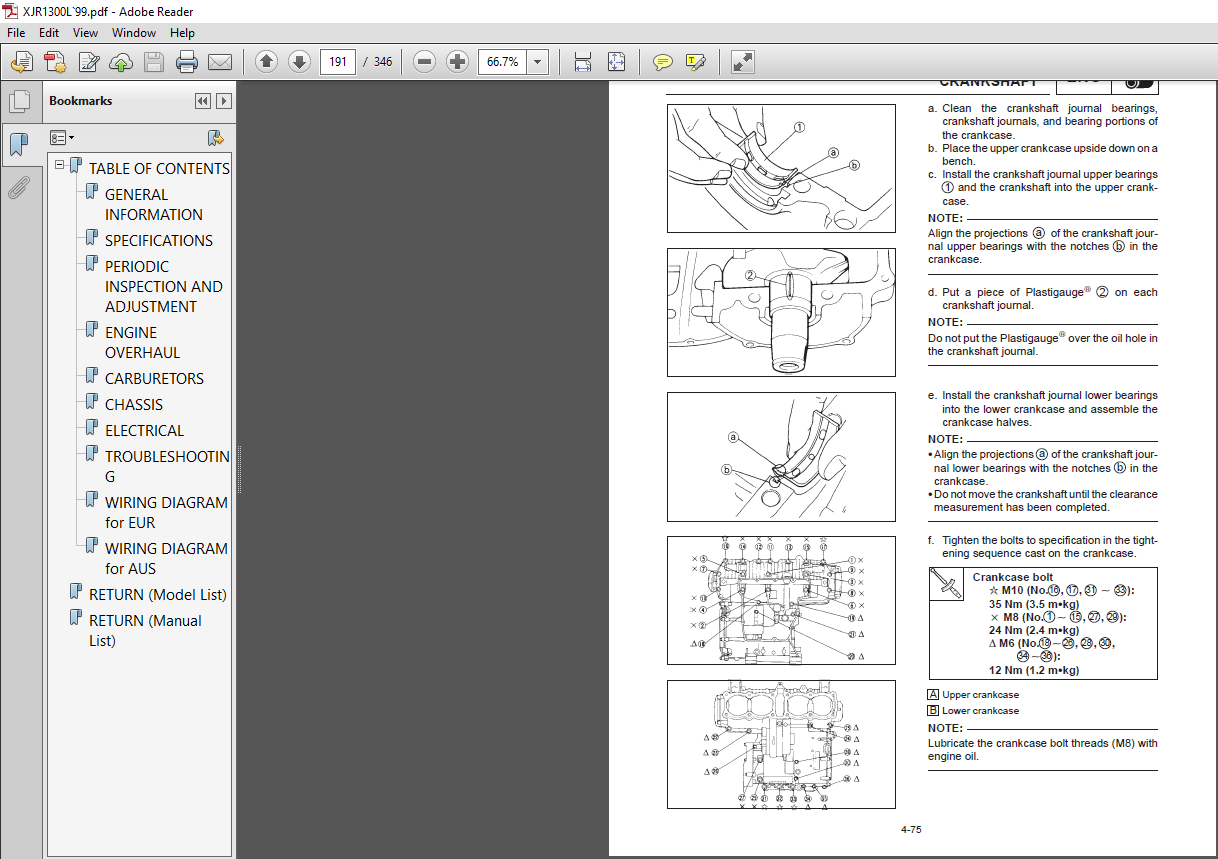Image resolution: width=1218 pixels, height=859 pixels.
Task: Go to next page with down arrow
Action: (299, 62)
